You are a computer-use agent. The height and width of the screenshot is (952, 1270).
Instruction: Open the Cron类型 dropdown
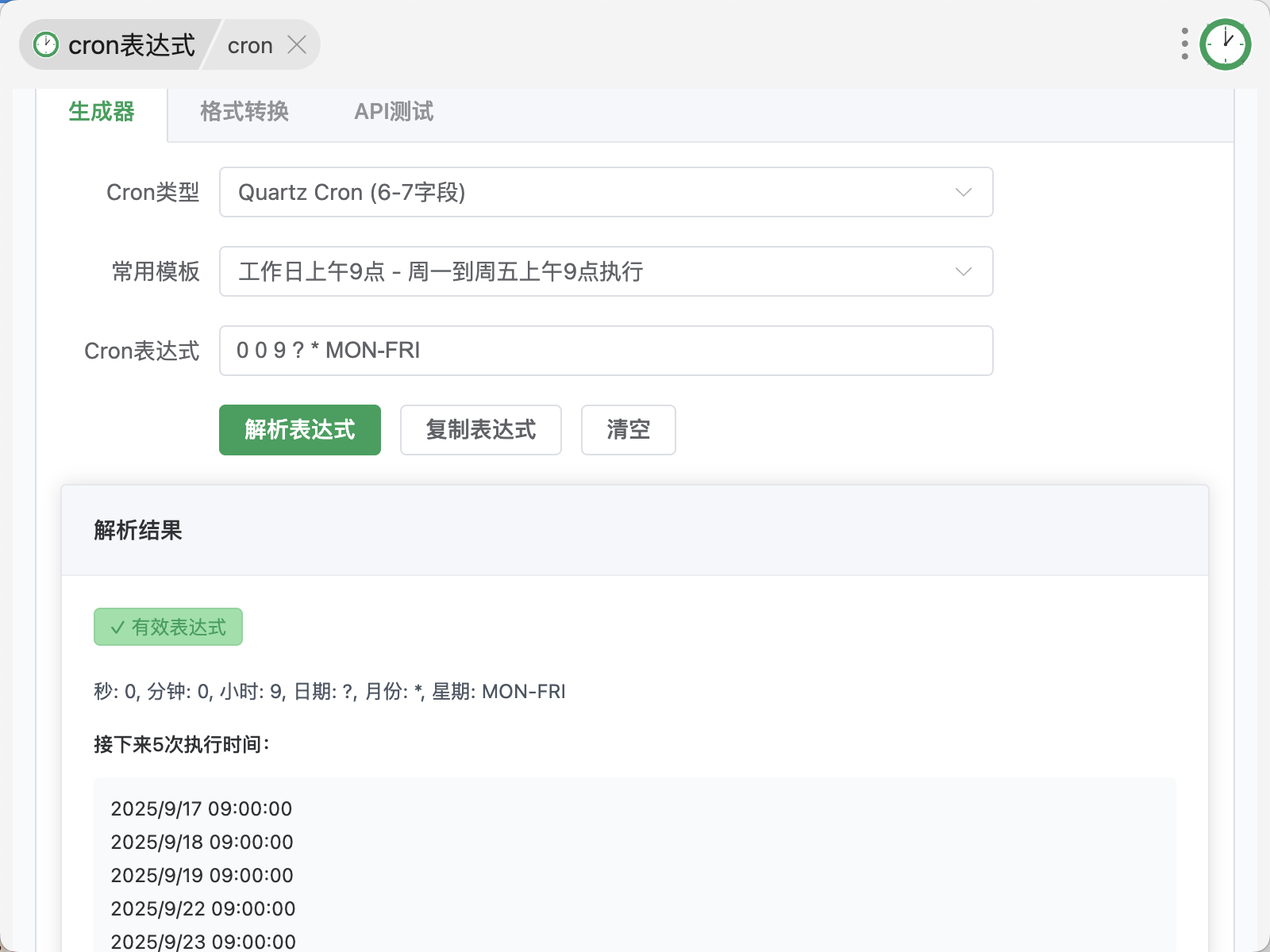606,192
